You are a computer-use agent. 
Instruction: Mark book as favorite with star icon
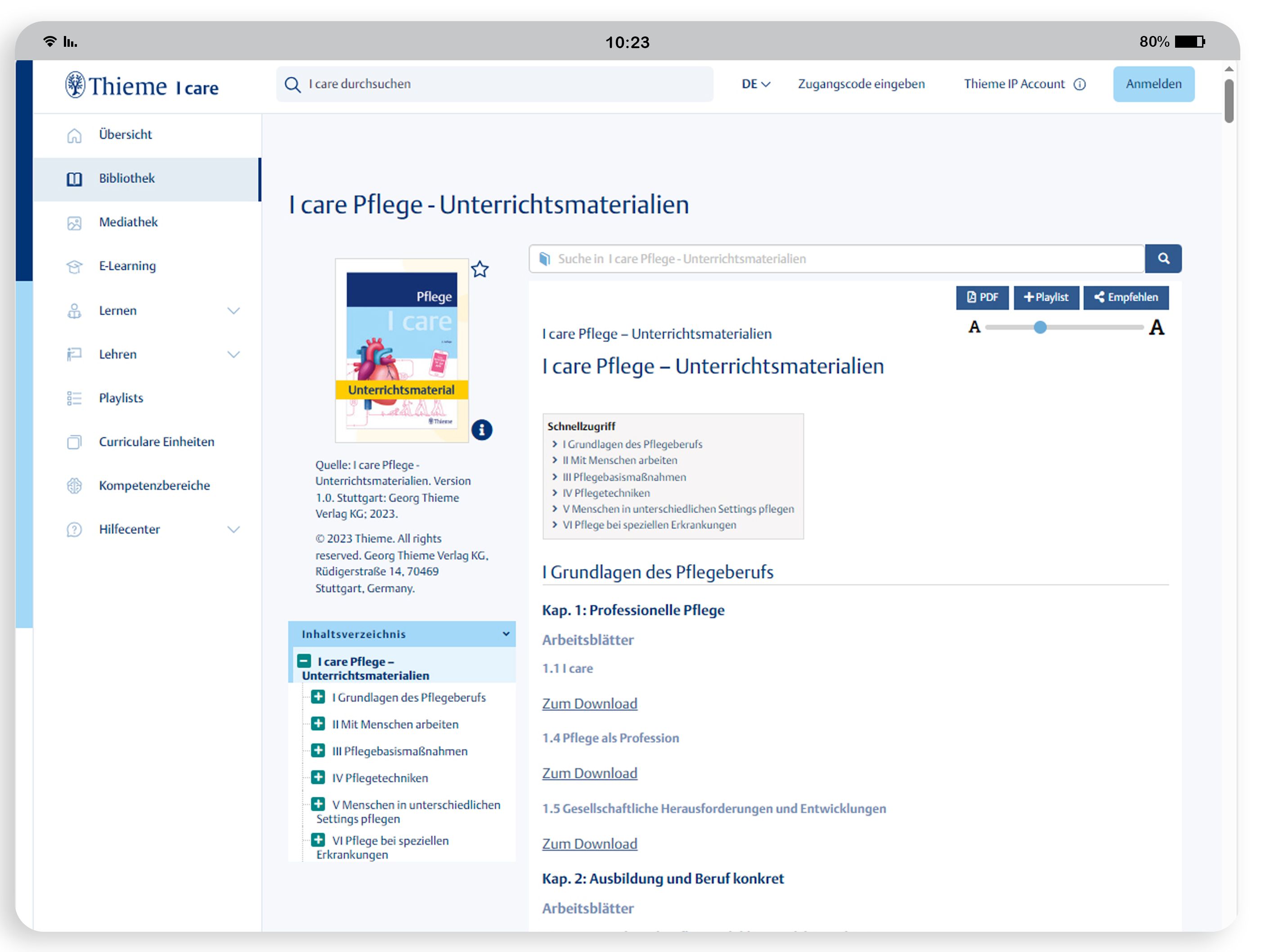pyautogui.click(x=480, y=269)
